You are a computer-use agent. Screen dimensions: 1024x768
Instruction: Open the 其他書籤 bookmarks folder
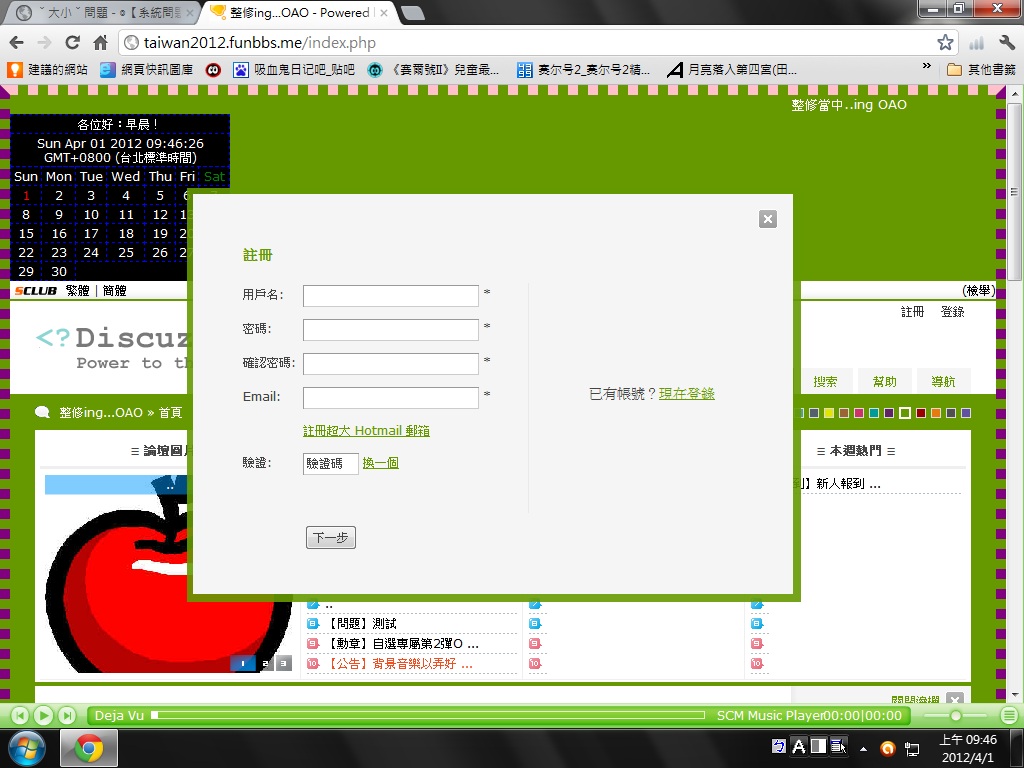[x=980, y=70]
